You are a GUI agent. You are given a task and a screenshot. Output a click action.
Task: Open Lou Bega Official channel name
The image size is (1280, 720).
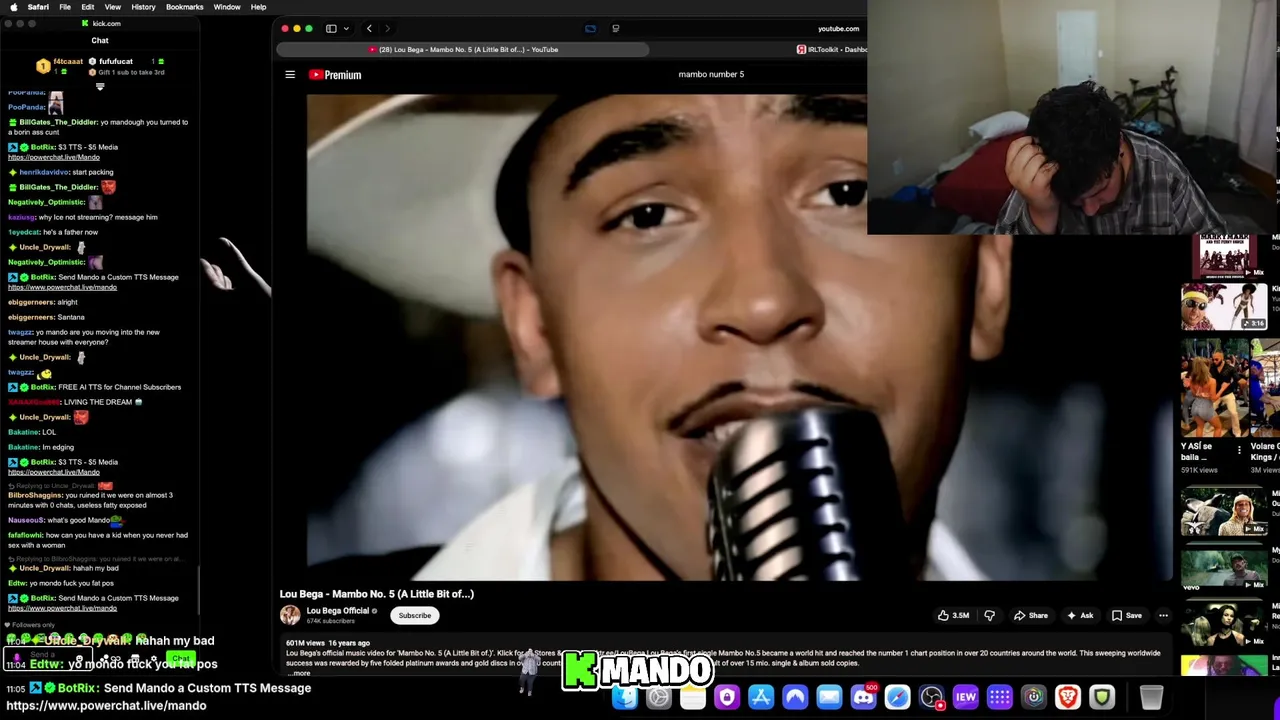338,611
